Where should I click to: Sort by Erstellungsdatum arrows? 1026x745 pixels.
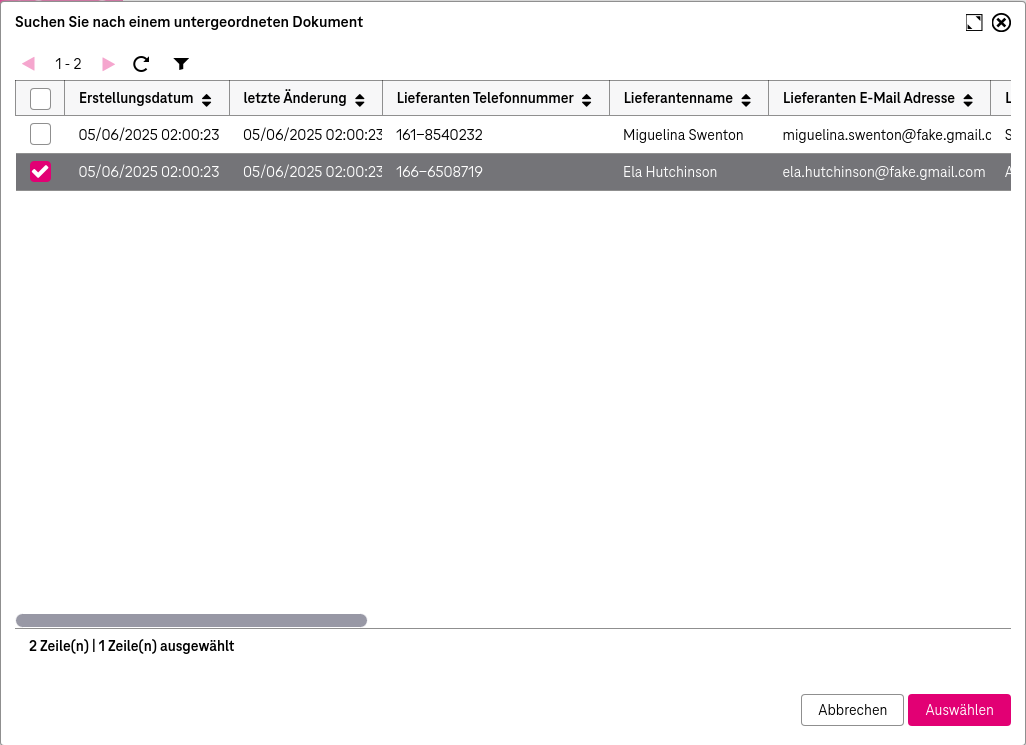pos(207,99)
